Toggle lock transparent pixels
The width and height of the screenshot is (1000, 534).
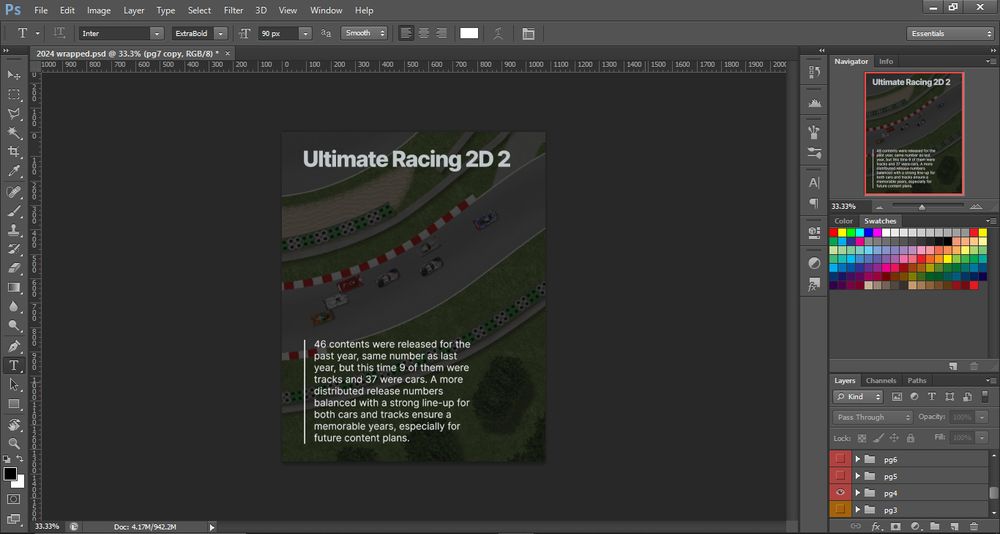pos(862,438)
